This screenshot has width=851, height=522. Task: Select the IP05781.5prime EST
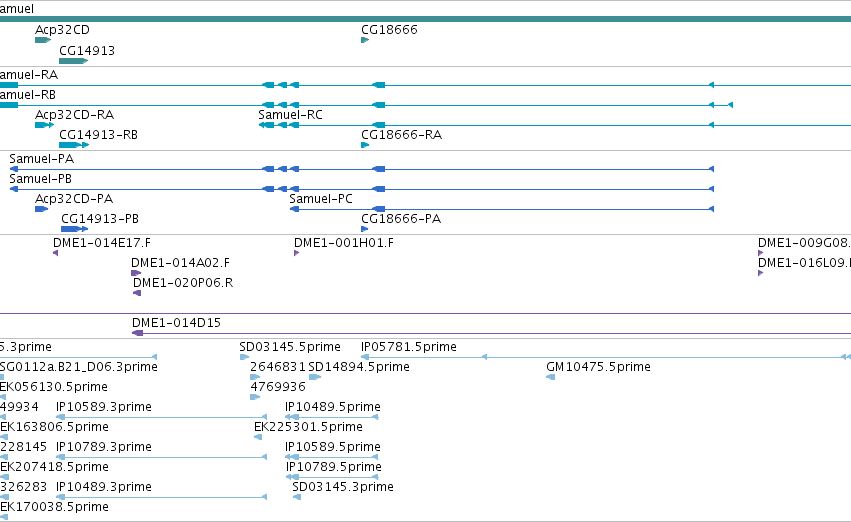click(x=409, y=347)
